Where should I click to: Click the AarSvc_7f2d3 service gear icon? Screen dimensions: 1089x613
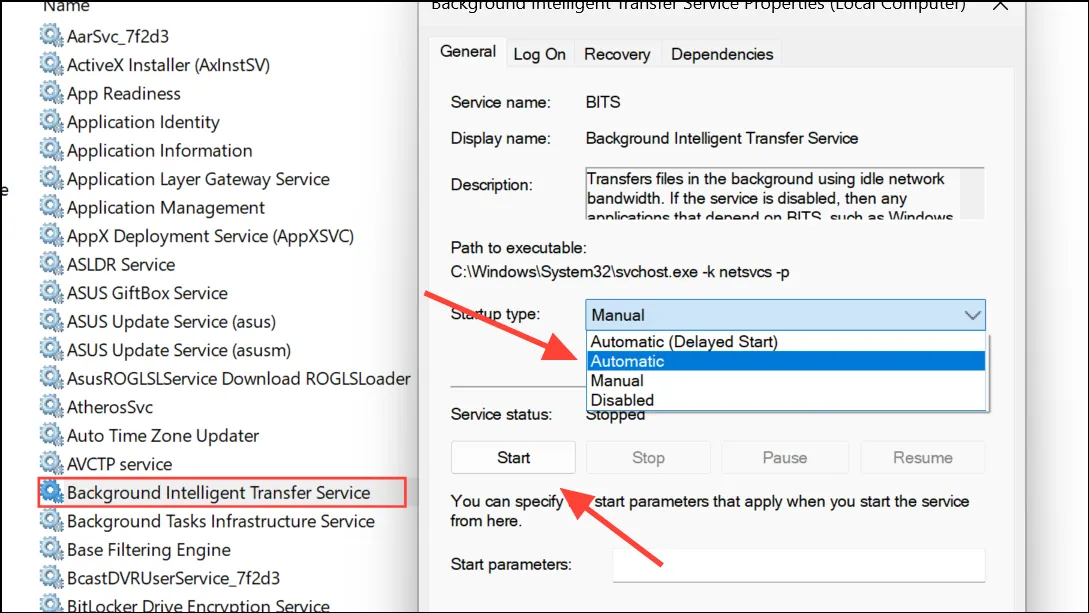pyautogui.click(x=51, y=35)
